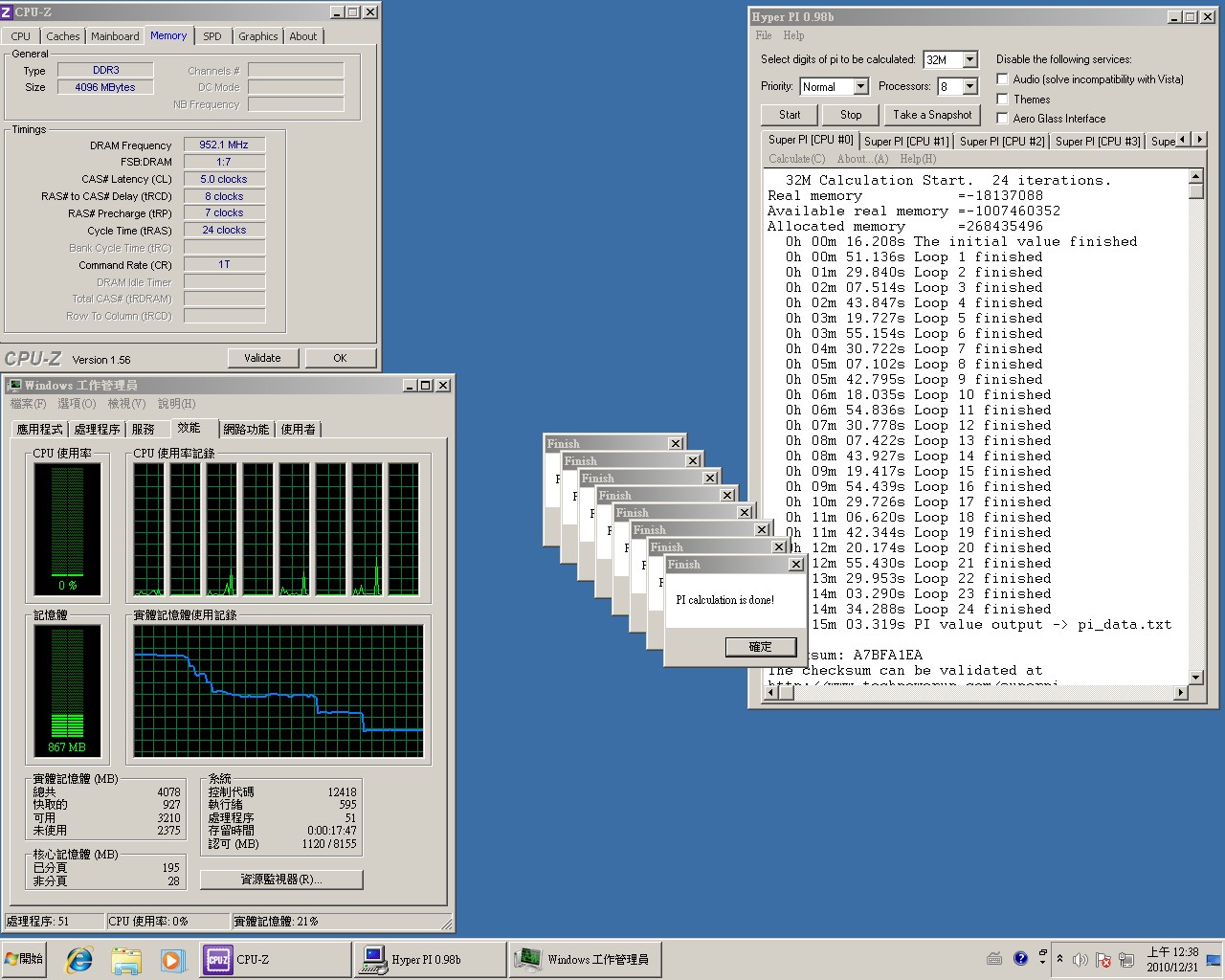Toggle the Aero Glass Interface checkbox

[1003, 118]
